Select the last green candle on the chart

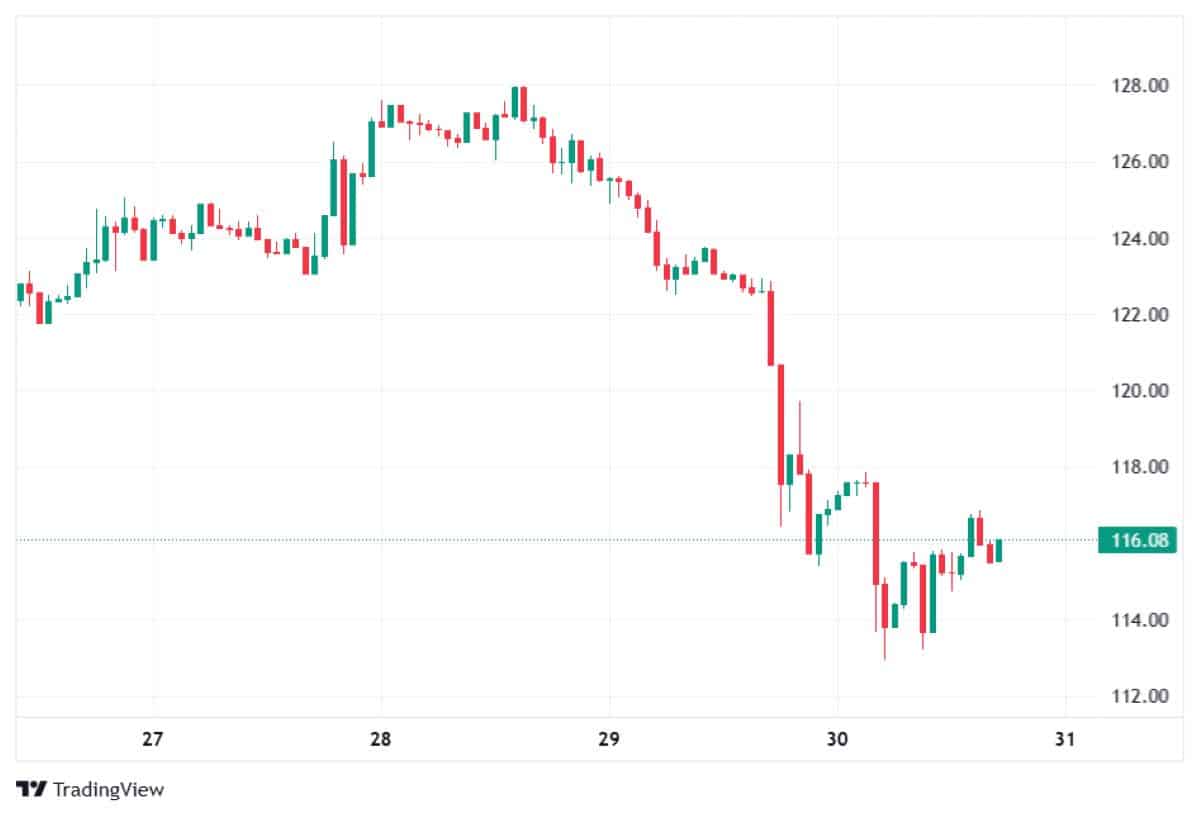998,550
